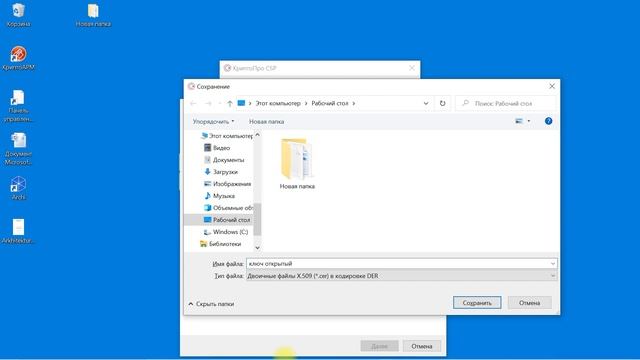Select Windows (C:) drive in navigation tree

(x=226, y=232)
